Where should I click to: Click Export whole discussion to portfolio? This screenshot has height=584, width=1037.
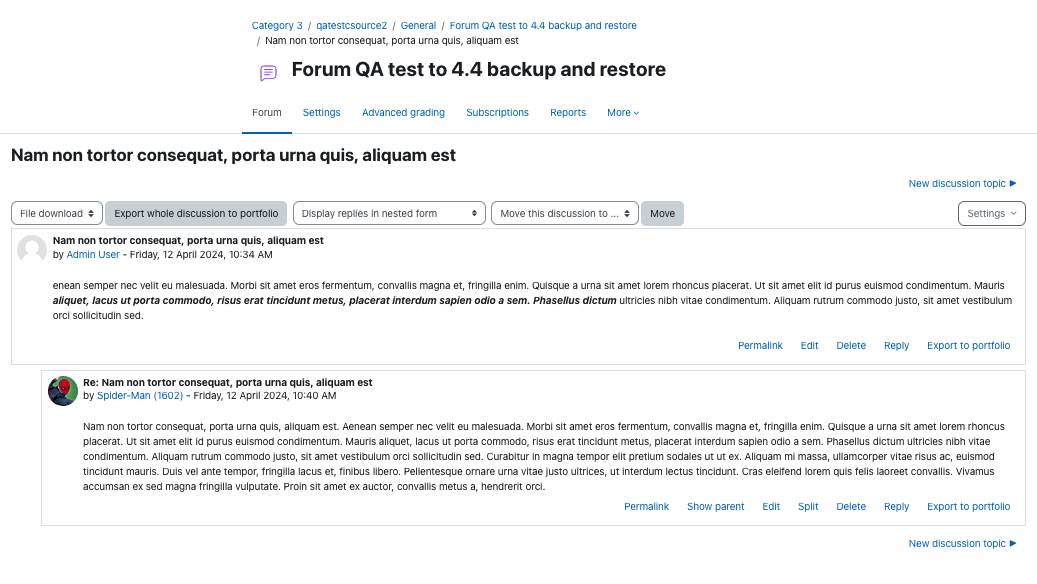click(196, 214)
